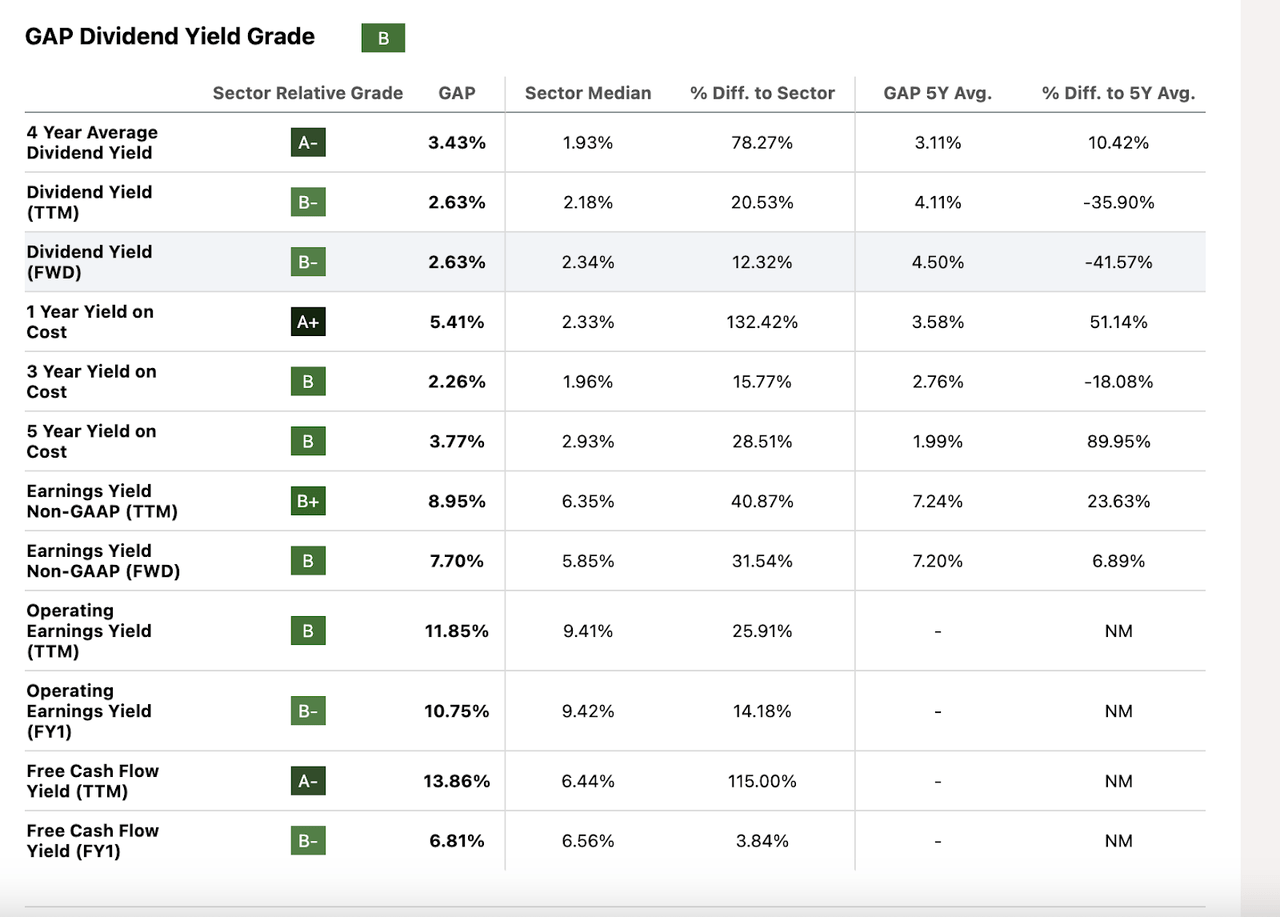This screenshot has height=917, width=1280.
Task: Select the Earnings Yield Non-GAAP (TTM) label
Action: (102, 501)
